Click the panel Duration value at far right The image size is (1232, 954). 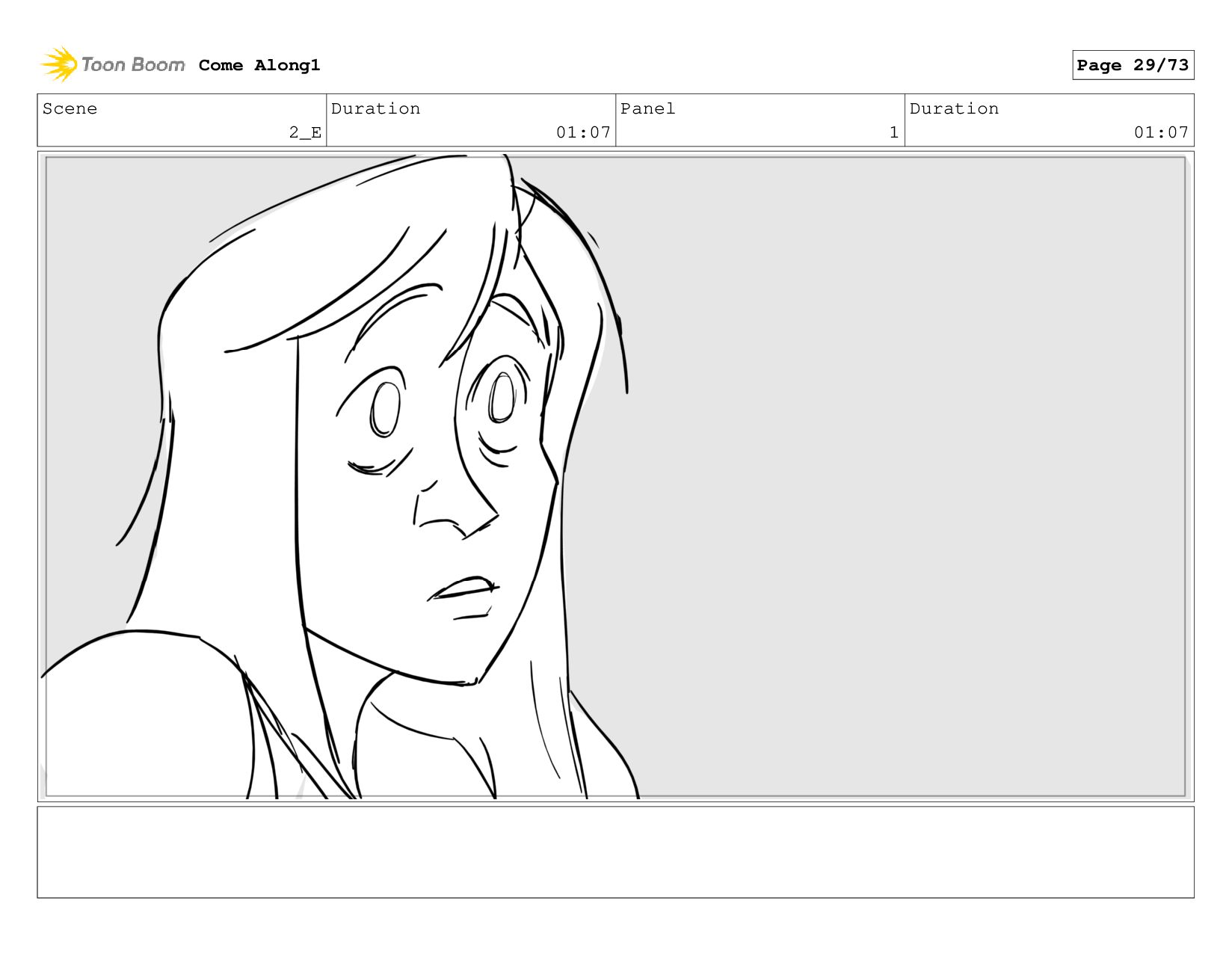[x=1161, y=132]
